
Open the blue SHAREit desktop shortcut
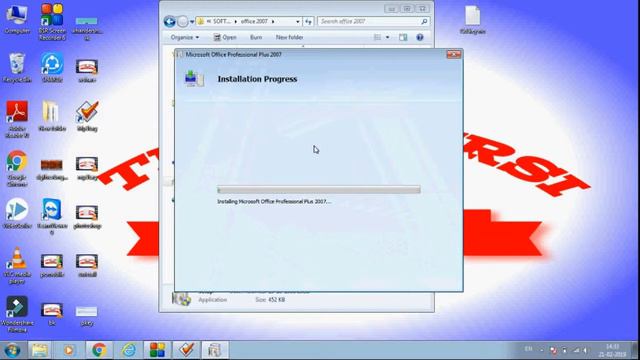coord(52,68)
